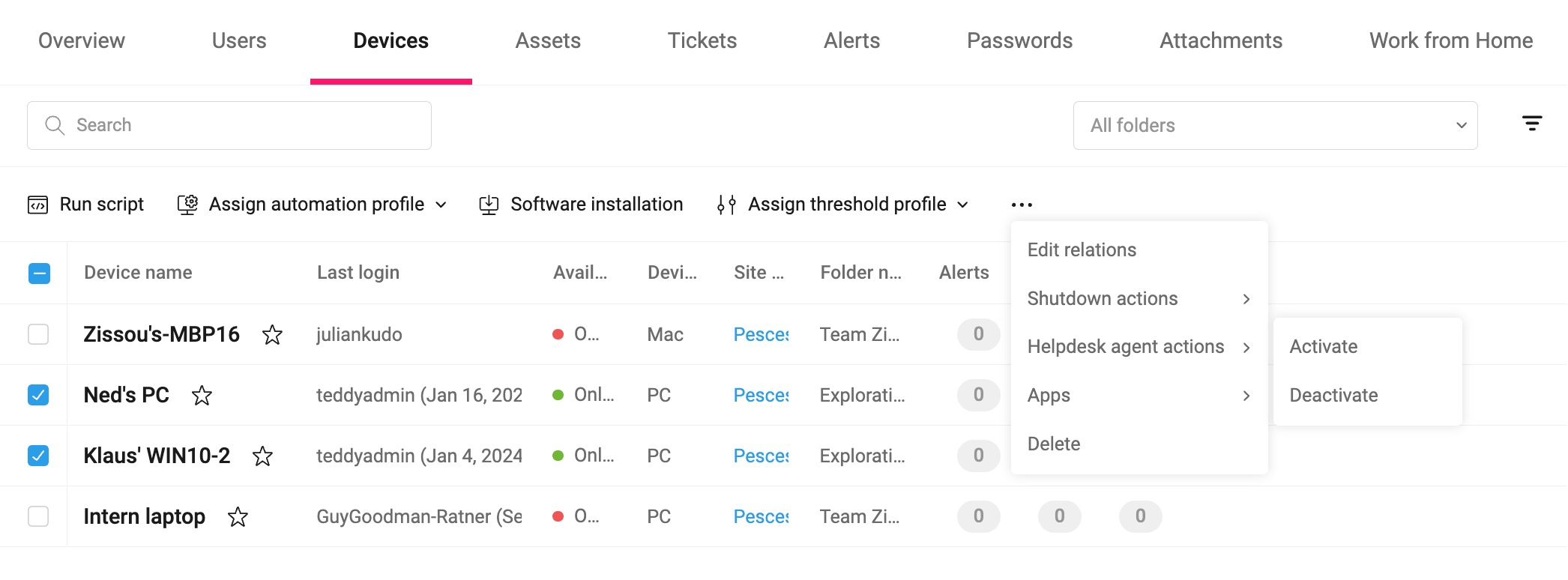Click the 'Explorati...' folder cell for Ned's PC
Viewport: 1568px width, 580px height.
[862, 395]
